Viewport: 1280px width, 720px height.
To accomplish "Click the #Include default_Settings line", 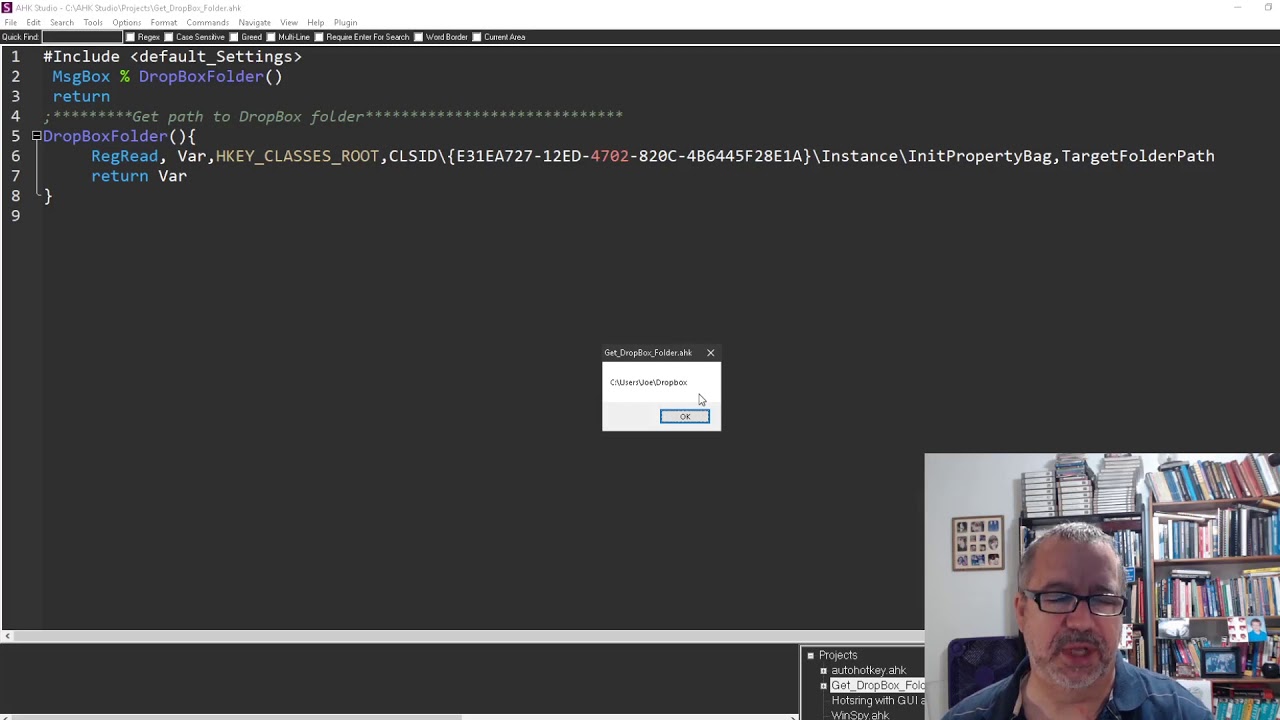I will pyautogui.click(x=172, y=57).
